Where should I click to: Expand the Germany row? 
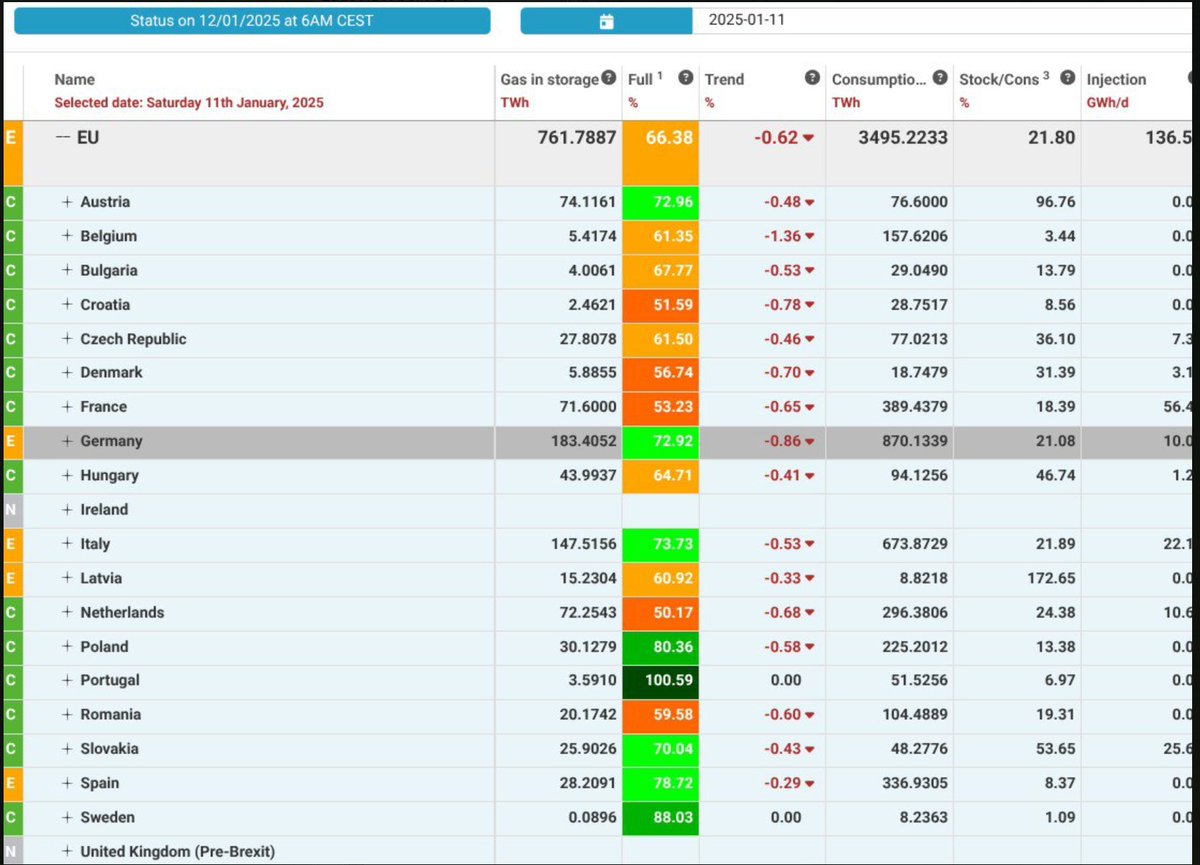coord(68,441)
